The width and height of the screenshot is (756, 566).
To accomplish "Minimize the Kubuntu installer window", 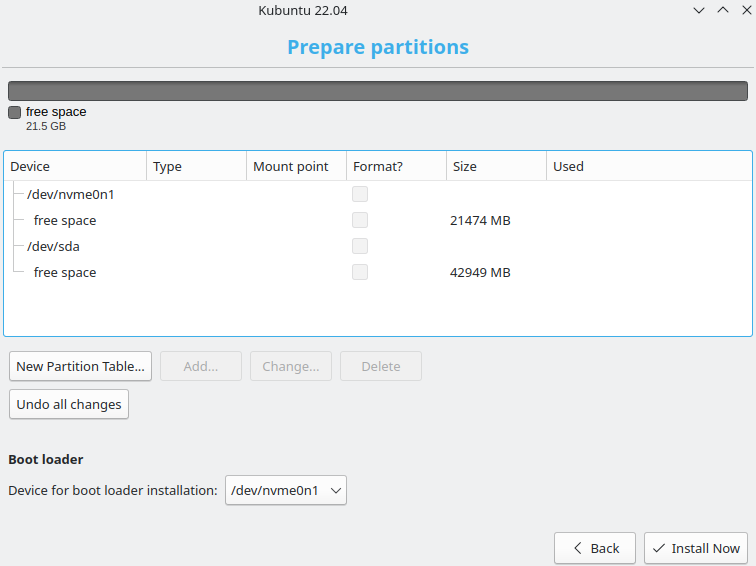I will [x=699, y=10].
